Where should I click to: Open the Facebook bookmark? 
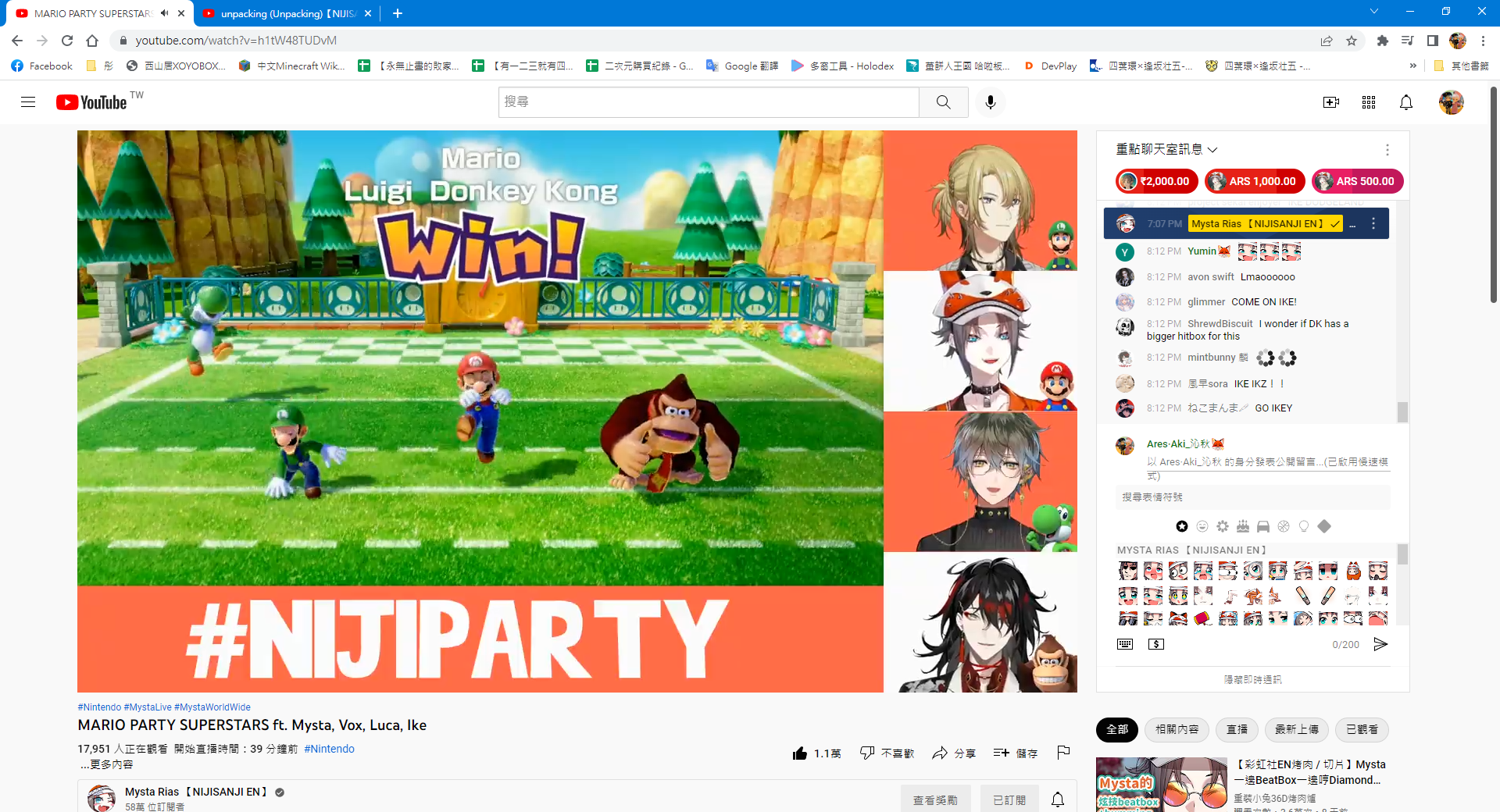coord(42,66)
